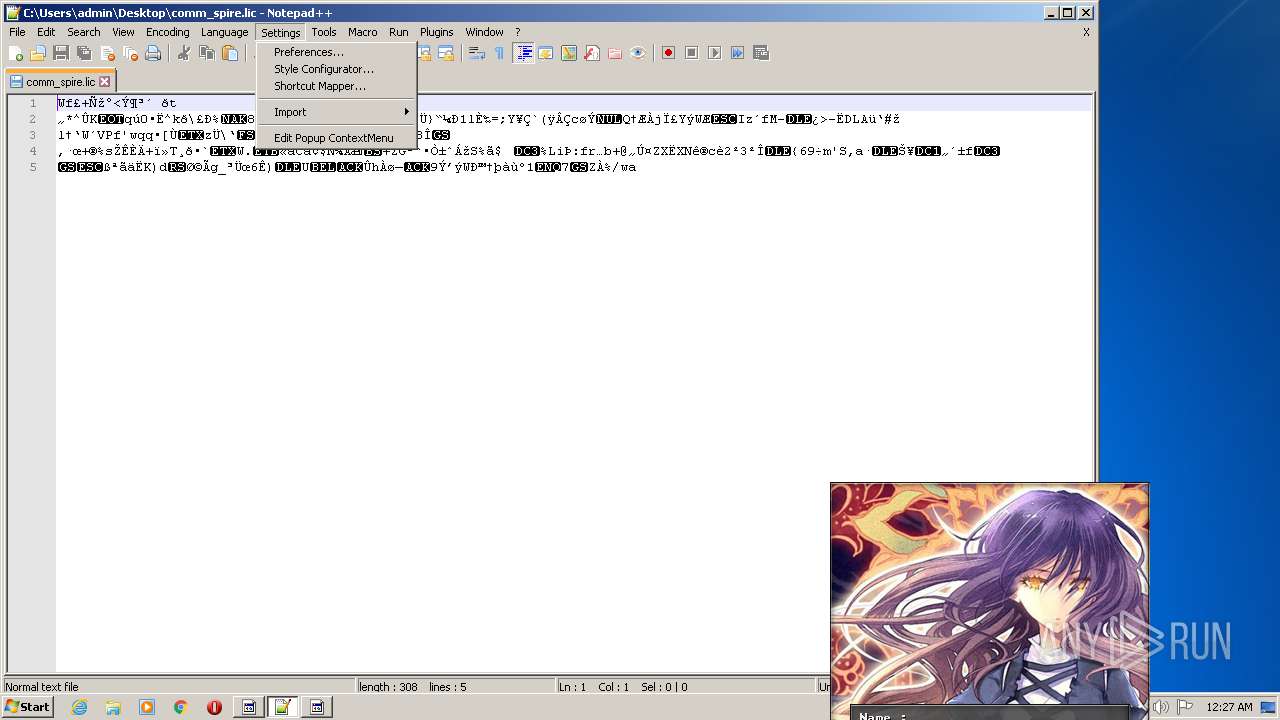Open the Encoding menu

tap(168, 32)
